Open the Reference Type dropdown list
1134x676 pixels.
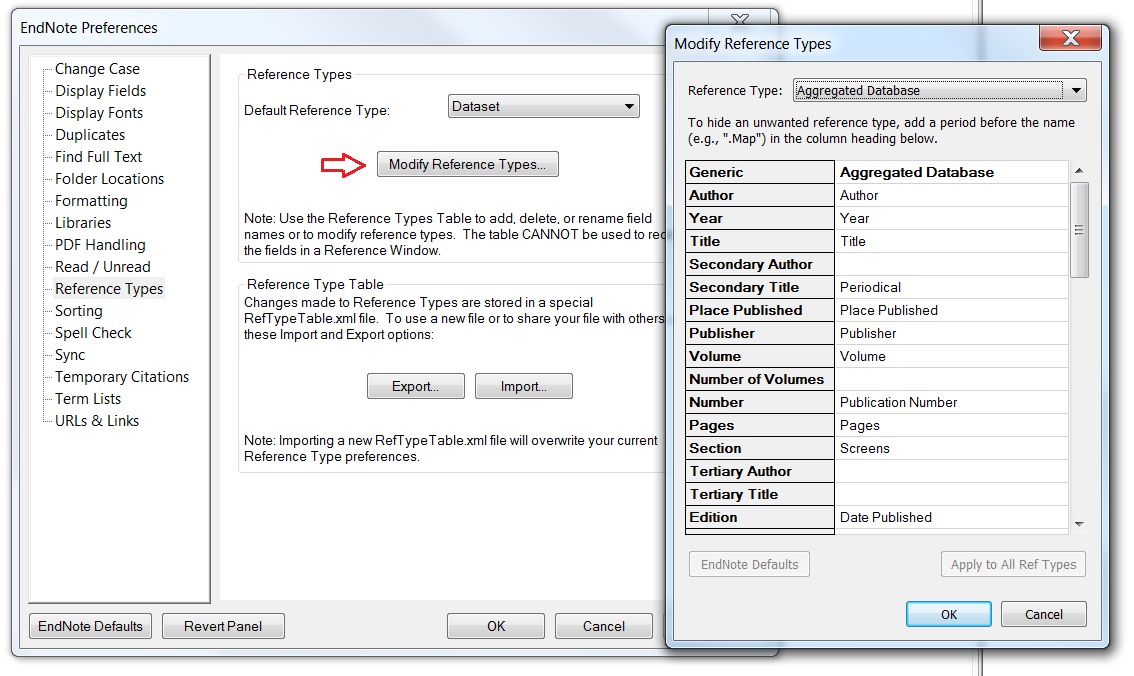[1076, 91]
